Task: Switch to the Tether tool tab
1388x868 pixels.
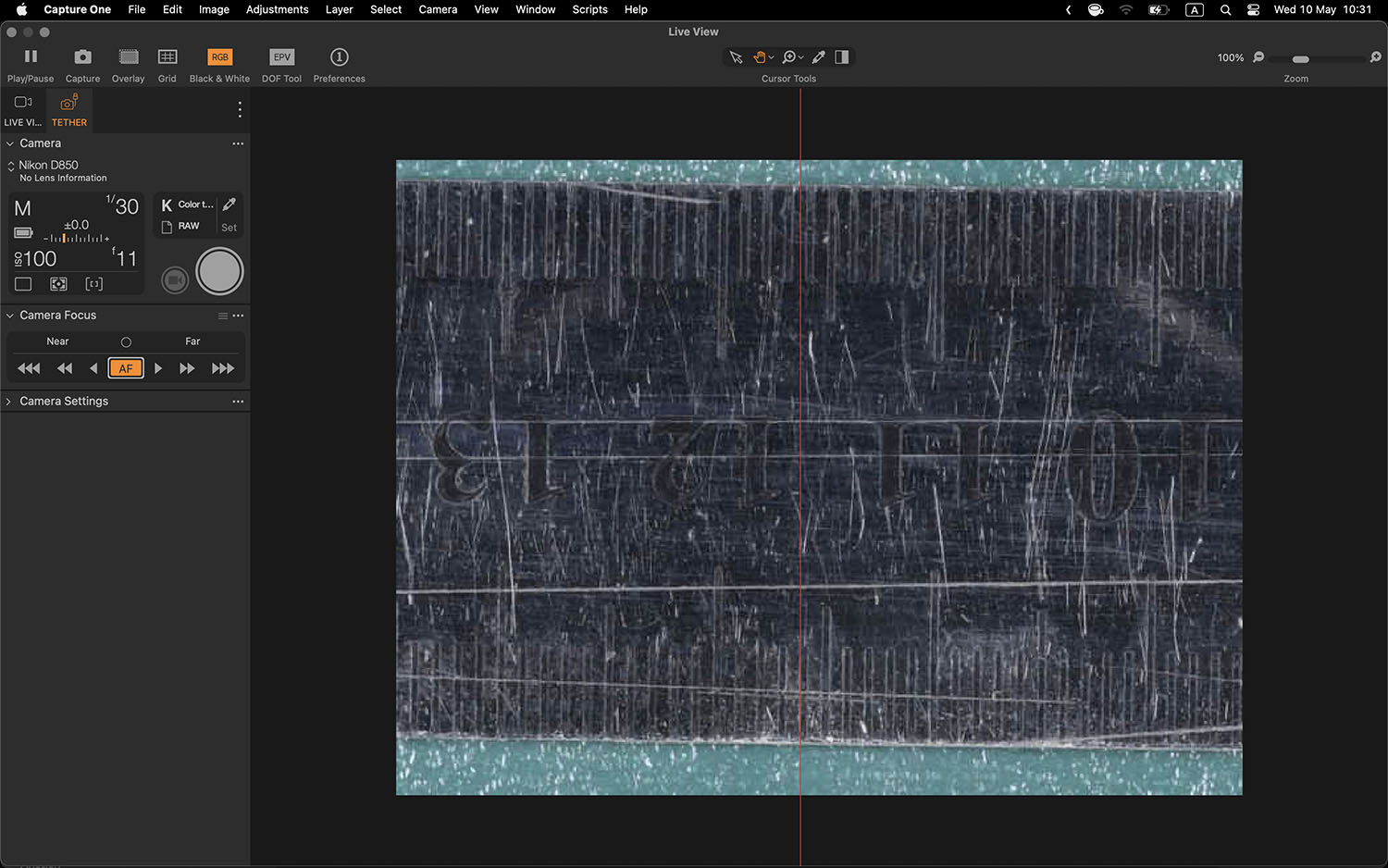Action: pyautogui.click(x=69, y=110)
